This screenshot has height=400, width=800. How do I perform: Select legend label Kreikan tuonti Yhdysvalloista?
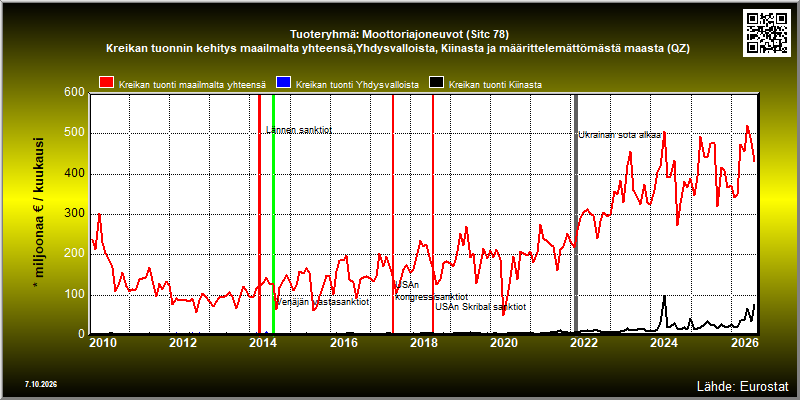357,85
